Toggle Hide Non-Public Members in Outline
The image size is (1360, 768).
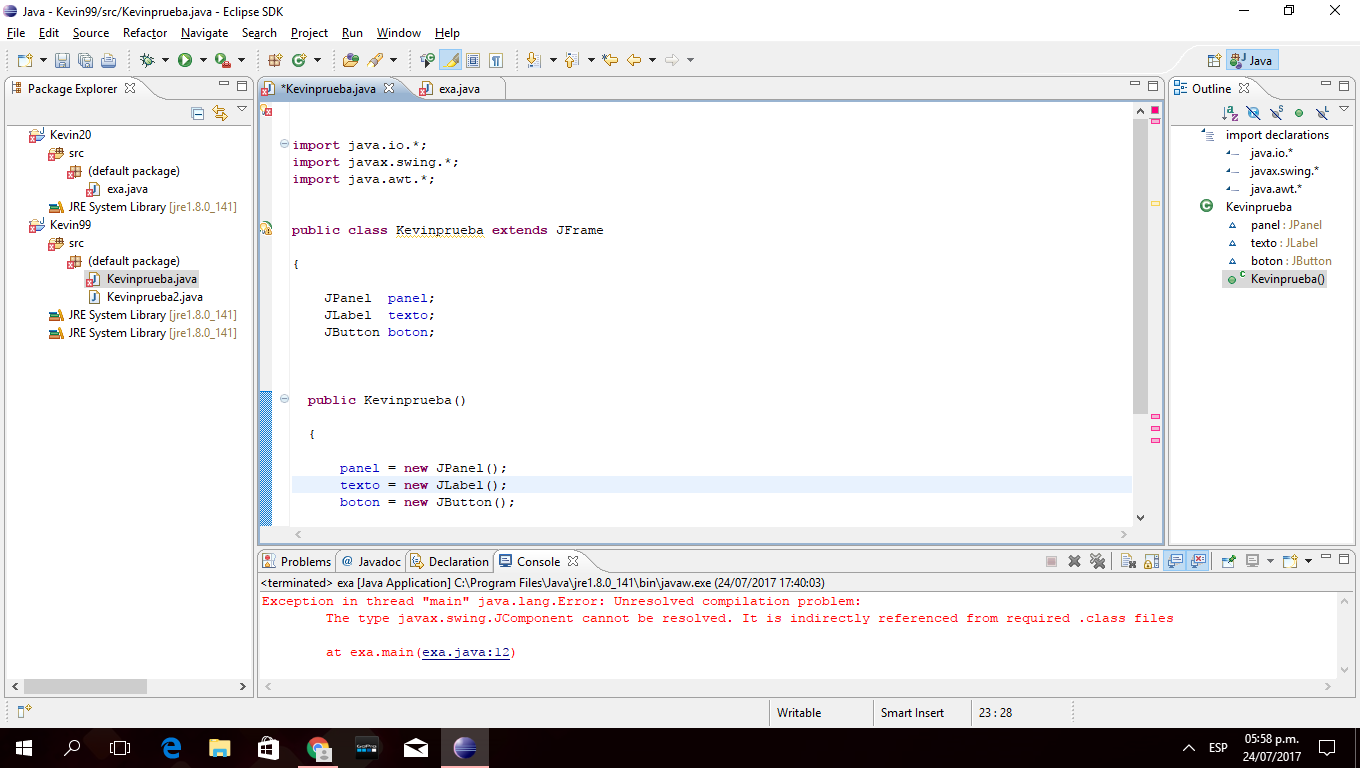point(1299,113)
